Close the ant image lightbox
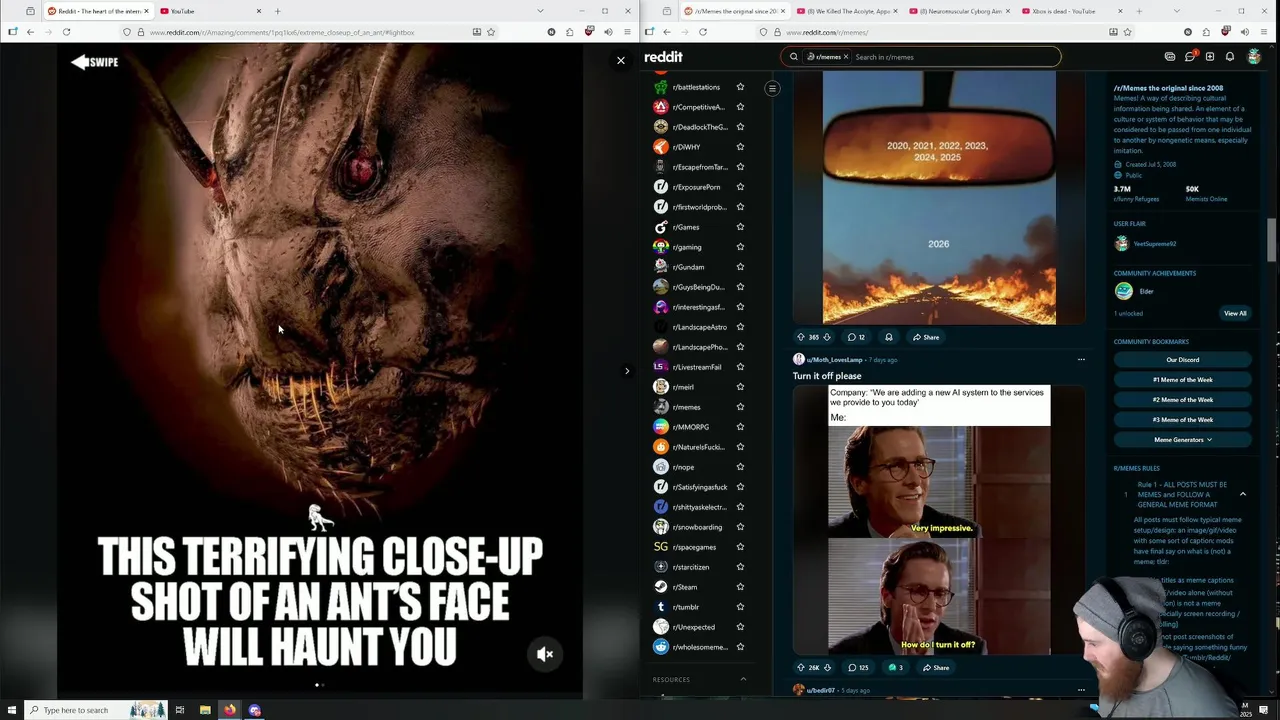The height and width of the screenshot is (720, 1280). point(621,60)
